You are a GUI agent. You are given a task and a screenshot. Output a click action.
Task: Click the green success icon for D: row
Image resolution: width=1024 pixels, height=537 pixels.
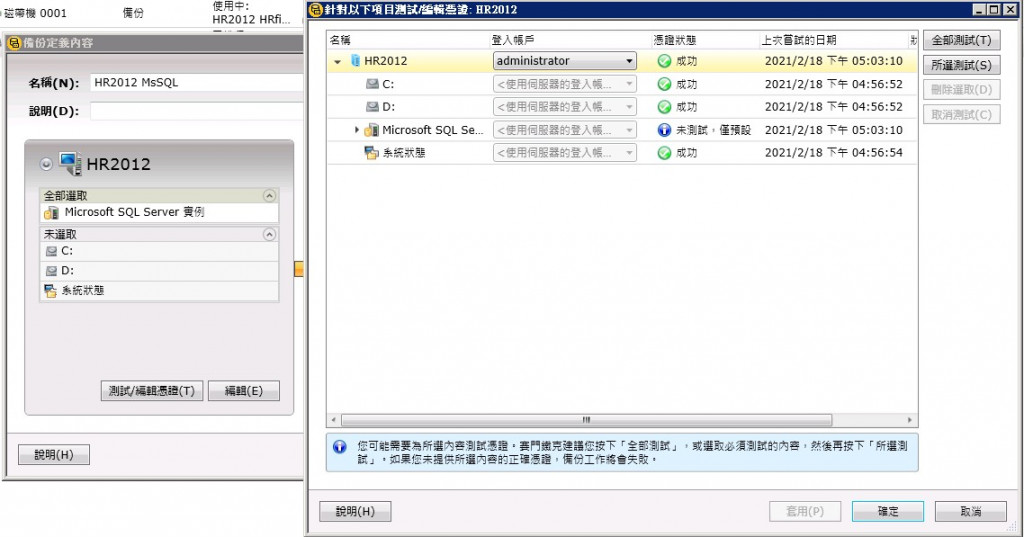(x=664, y=107)
